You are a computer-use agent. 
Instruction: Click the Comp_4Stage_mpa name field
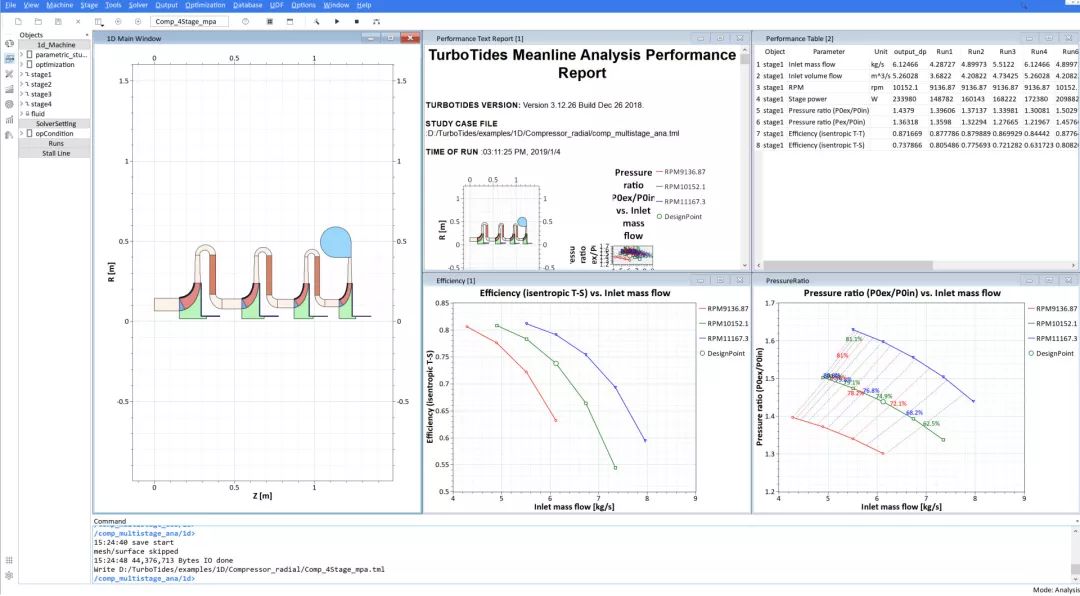[189, 21]
